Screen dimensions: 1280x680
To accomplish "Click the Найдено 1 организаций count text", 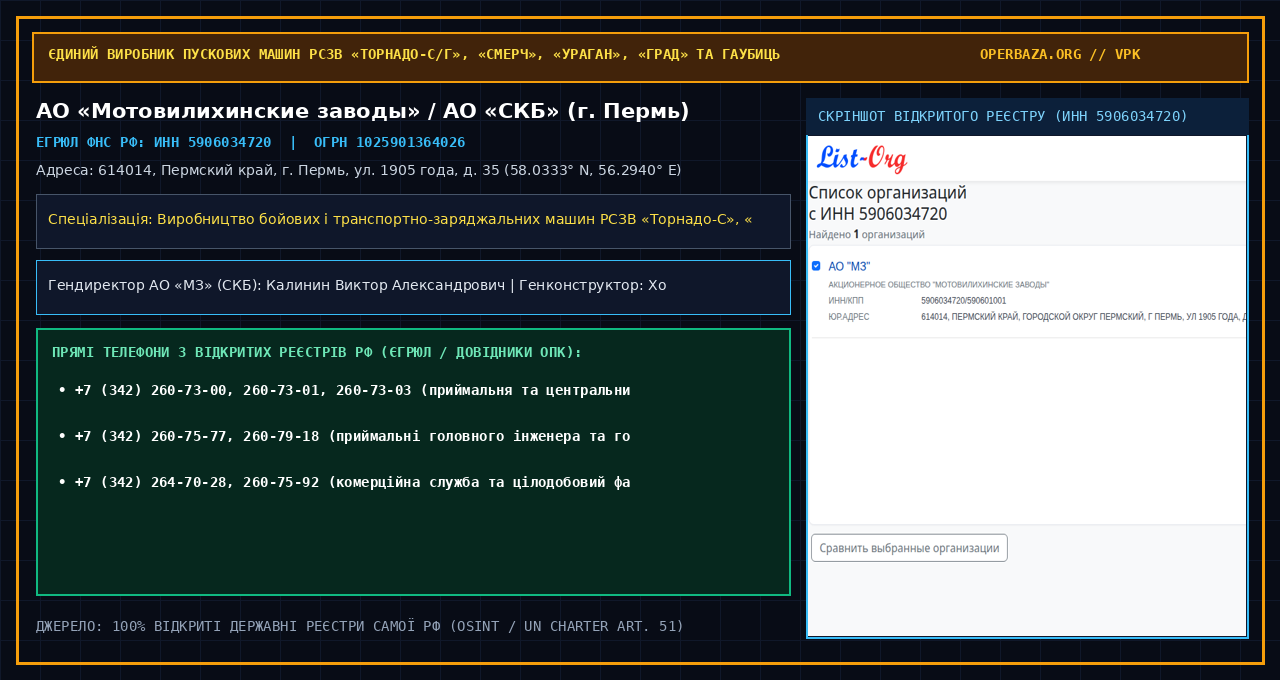I will click(x=866, y=234).
